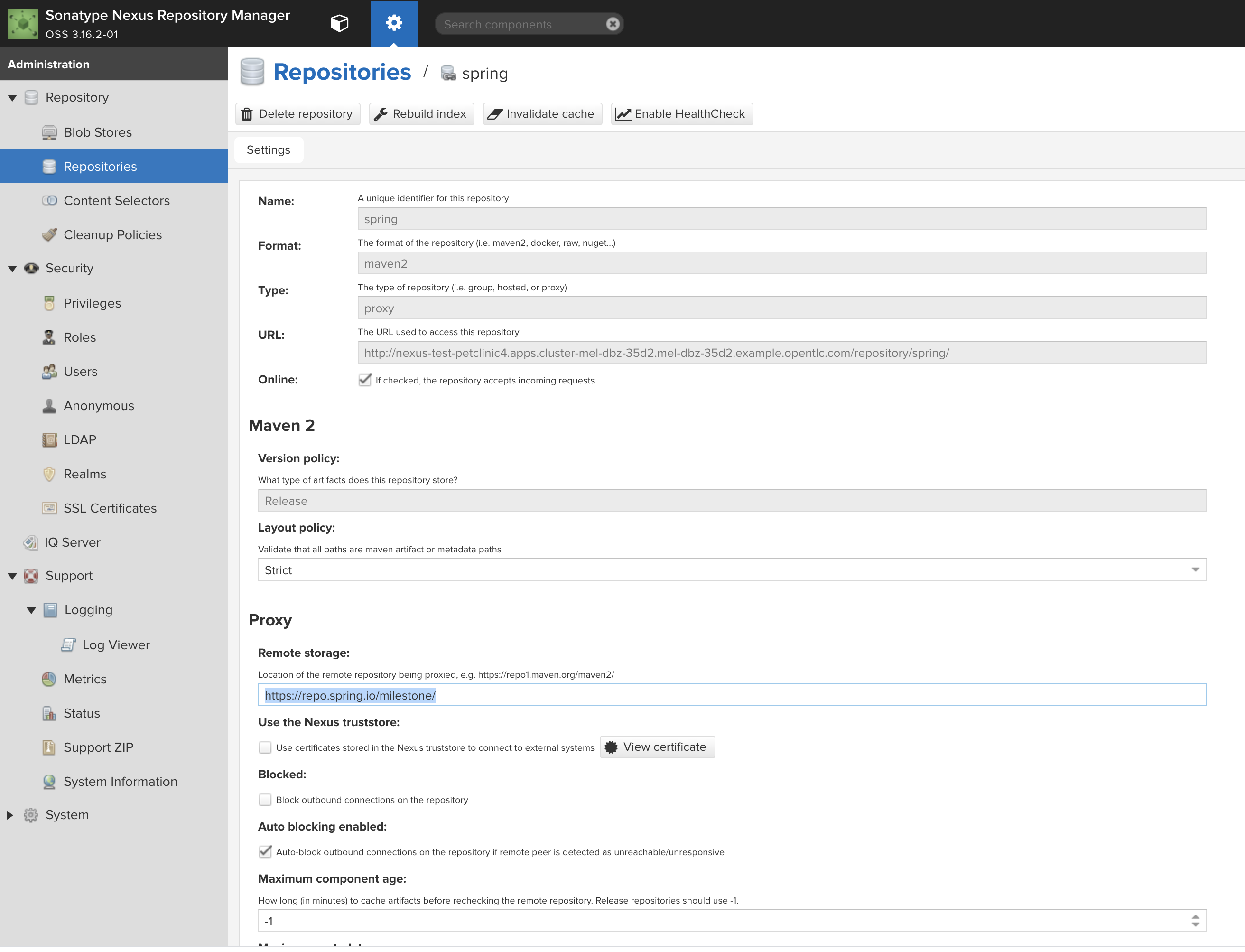This screenshot has width=1245, height=952.
Task: Open the Repositories sidebar item
Action: (100, 167)
